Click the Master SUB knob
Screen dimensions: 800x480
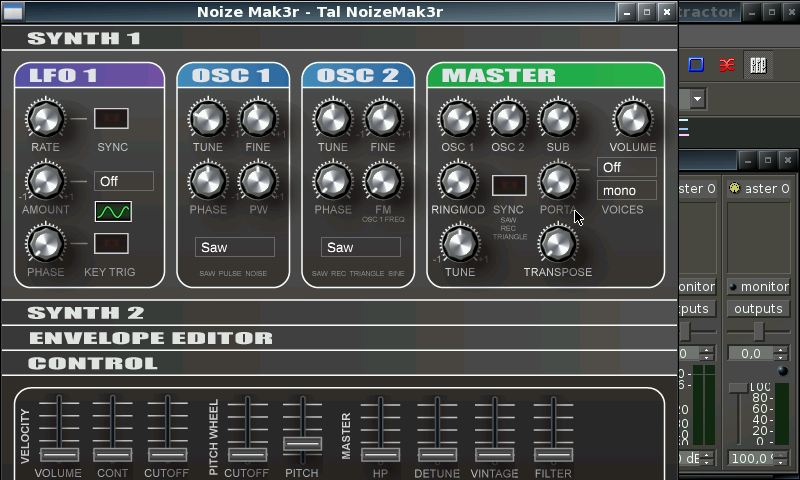(x=558, y=118)
